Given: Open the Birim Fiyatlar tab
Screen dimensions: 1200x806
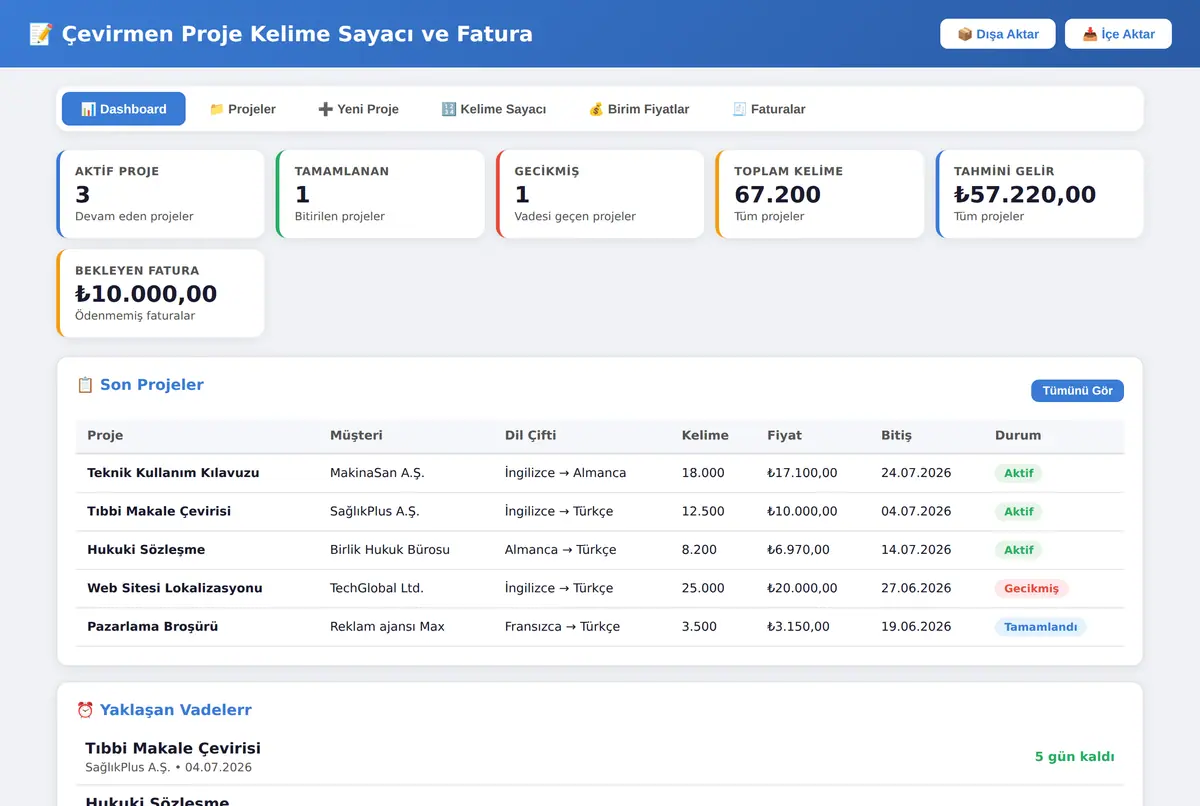Looking at the screenshot, I should coord(639,109).
